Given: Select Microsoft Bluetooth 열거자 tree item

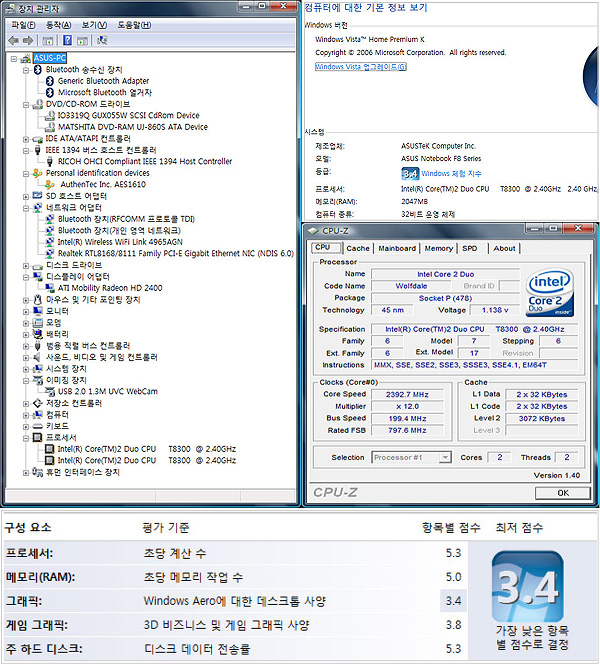Looking at the screenshot, I should pyautogui.click(x=105, y=92).
